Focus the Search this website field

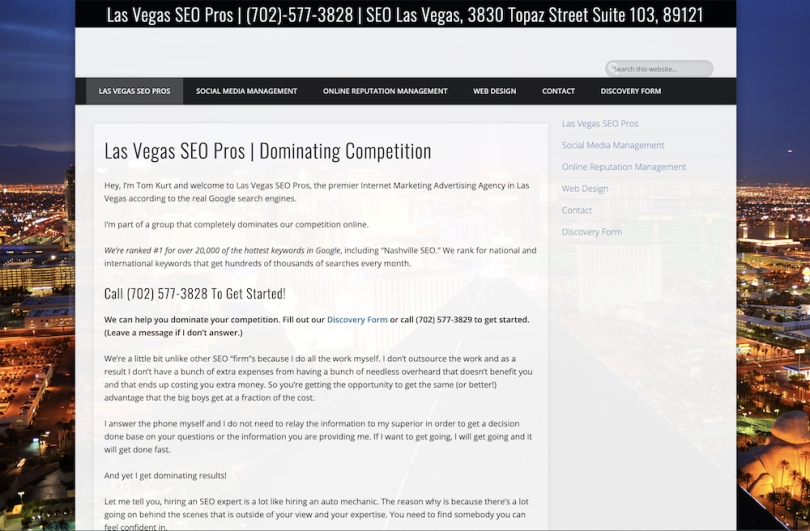(x=659, y=69)
